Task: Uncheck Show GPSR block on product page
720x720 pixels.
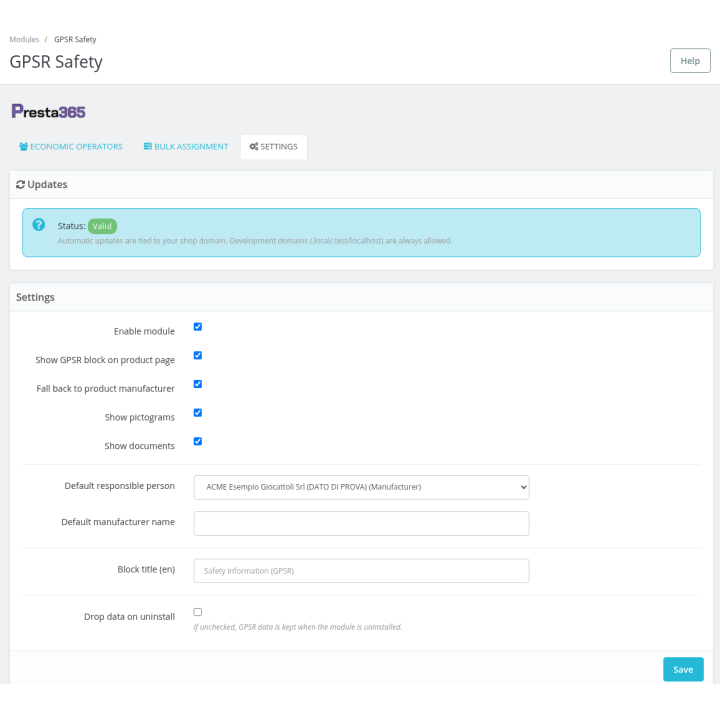Action: pos(198,355)
